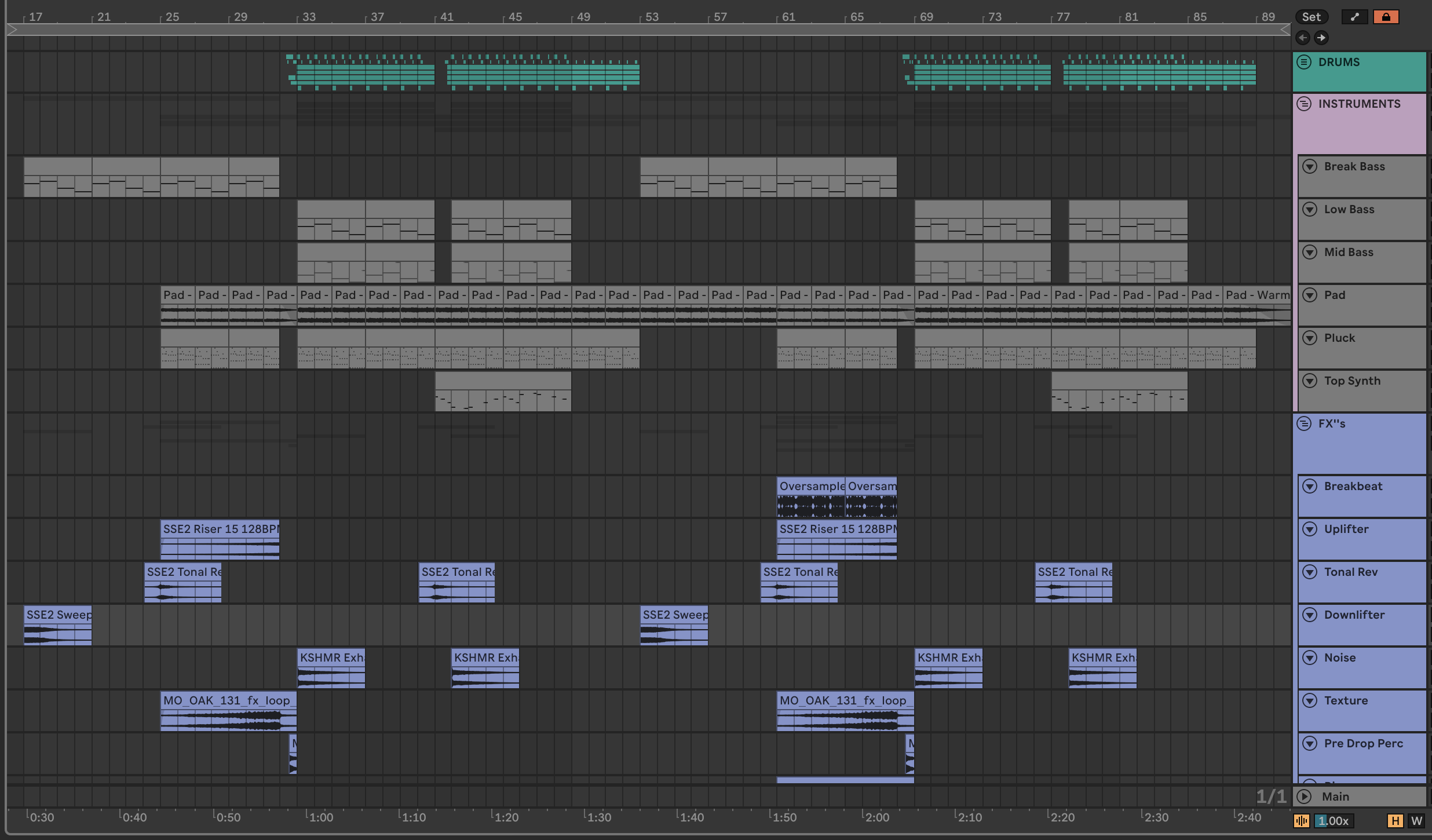Unfold the Pluck track
The height and width of the screenshot is (840, 1432).
[1310, 338]
